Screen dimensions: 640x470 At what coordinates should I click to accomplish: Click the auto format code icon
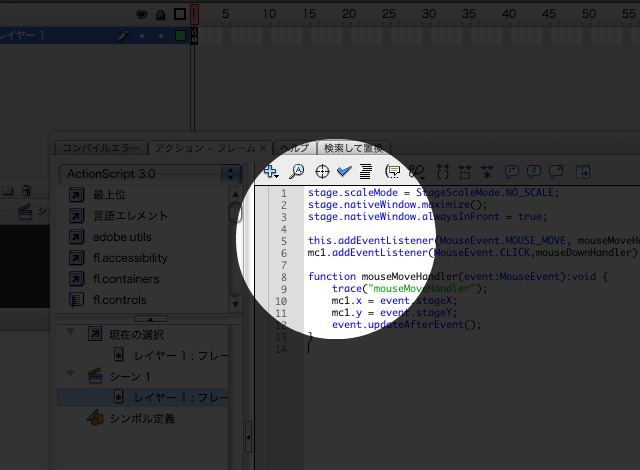tap(366, 171)
